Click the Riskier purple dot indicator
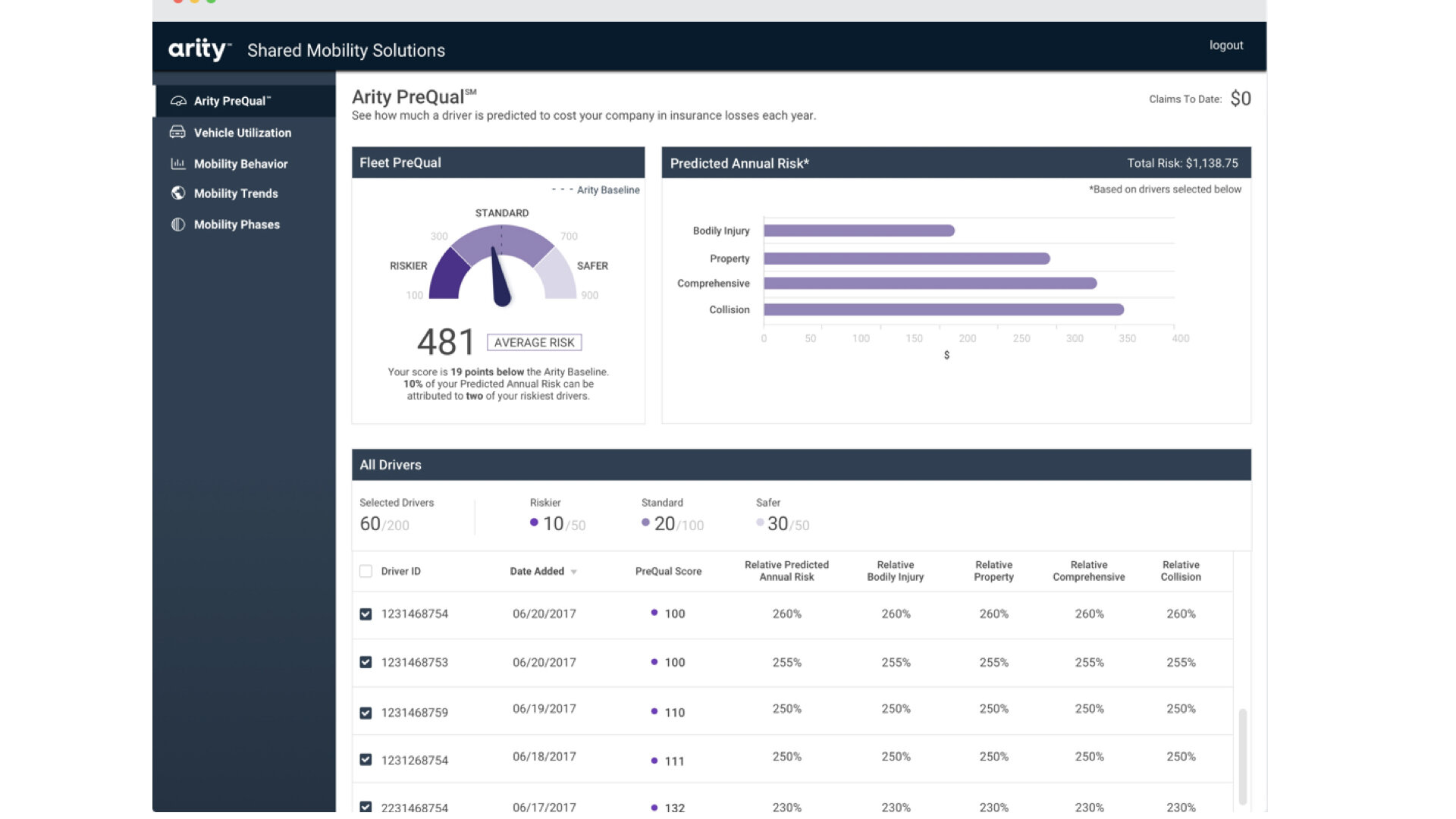The width and height of the screenshot is (1456, 819). coord(534,522)
